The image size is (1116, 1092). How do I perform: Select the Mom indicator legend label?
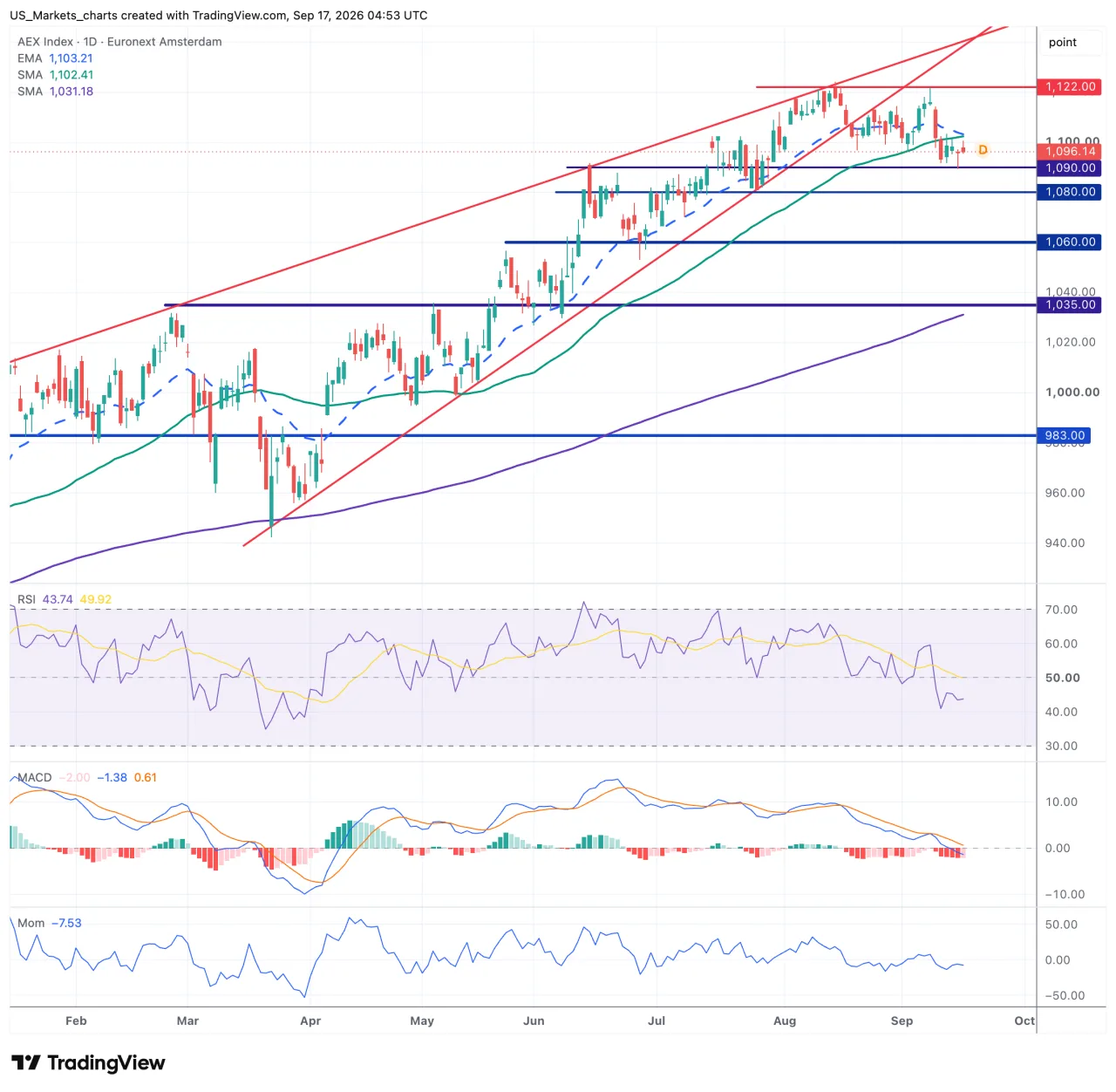click(31, 923)
